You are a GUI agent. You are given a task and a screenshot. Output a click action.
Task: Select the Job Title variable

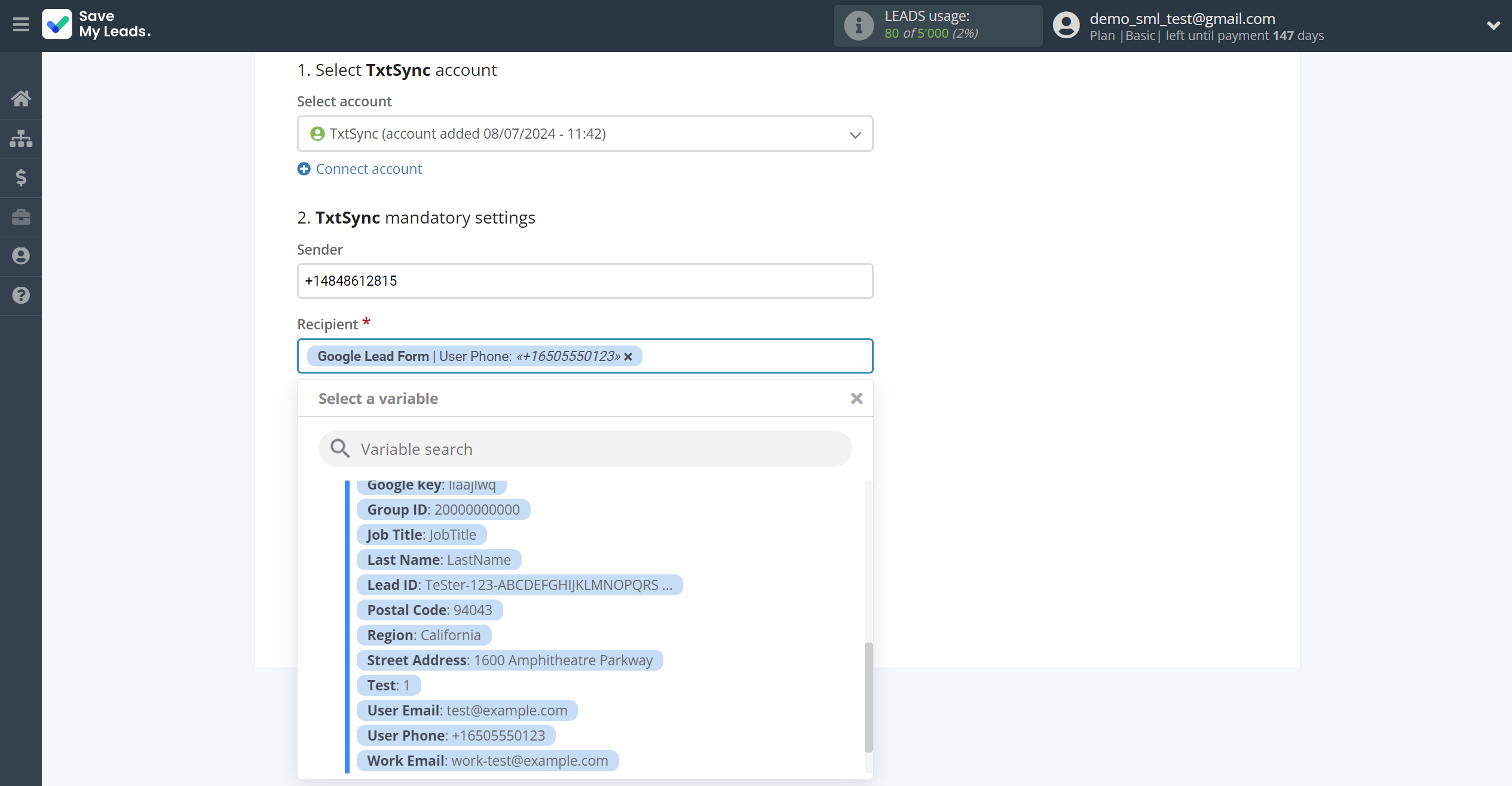(x=421, y=535)
